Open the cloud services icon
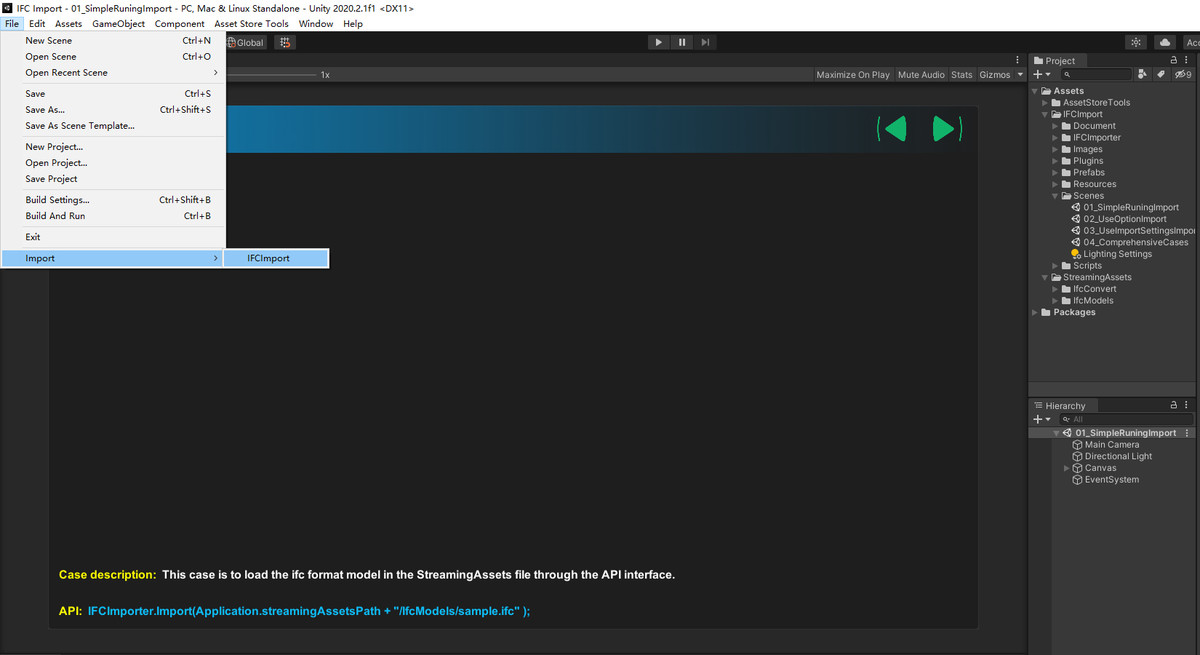 click(1165, 42)
